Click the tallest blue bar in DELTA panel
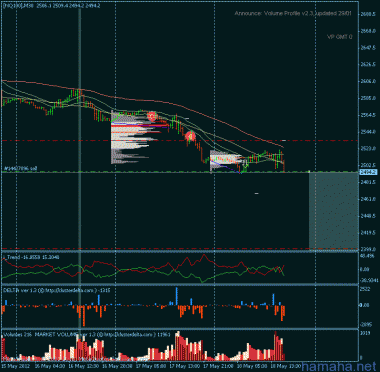Screen dimensions: 380x372 [177, 296]
